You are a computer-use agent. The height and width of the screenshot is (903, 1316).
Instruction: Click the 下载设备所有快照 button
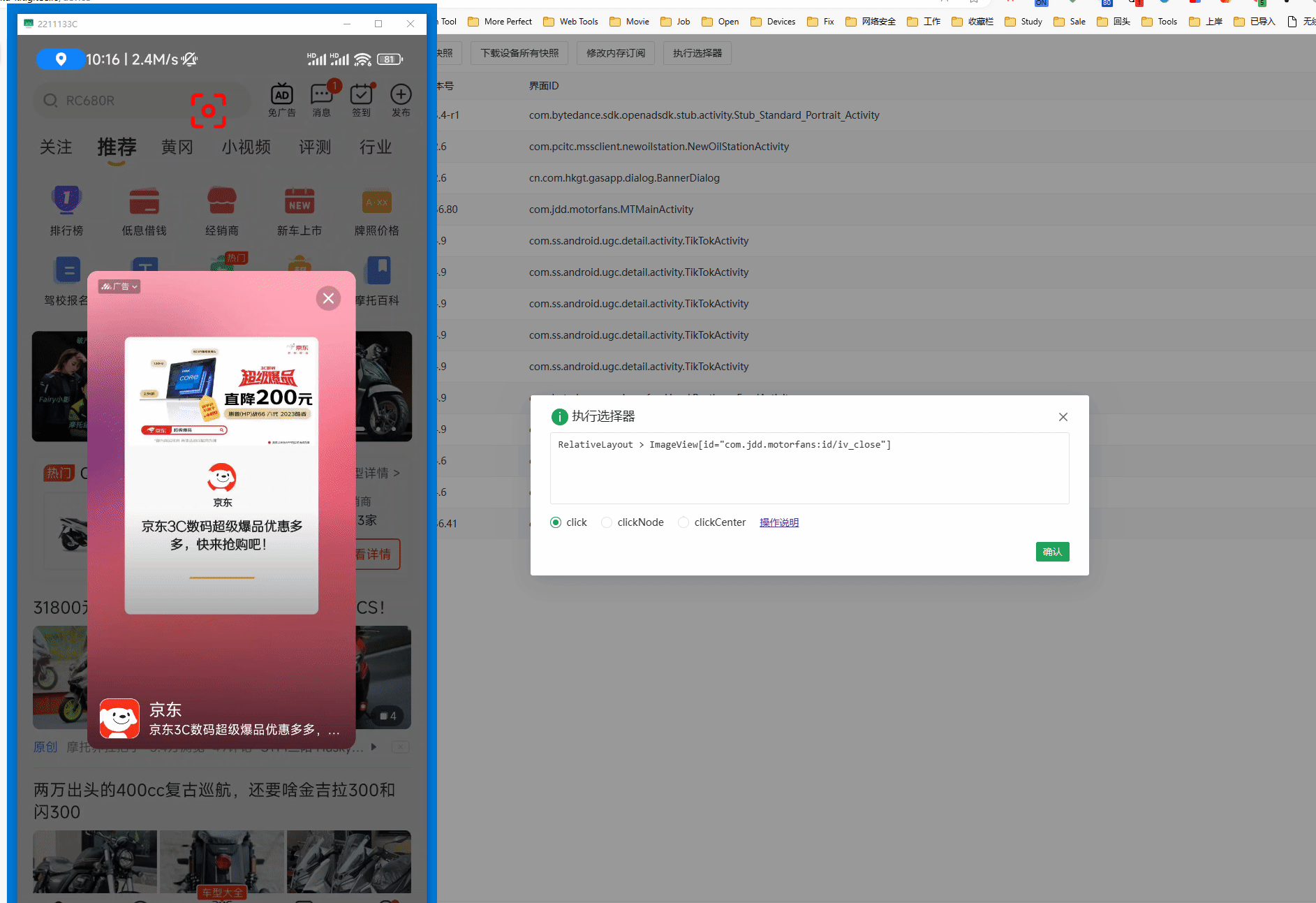click(519, 53)
